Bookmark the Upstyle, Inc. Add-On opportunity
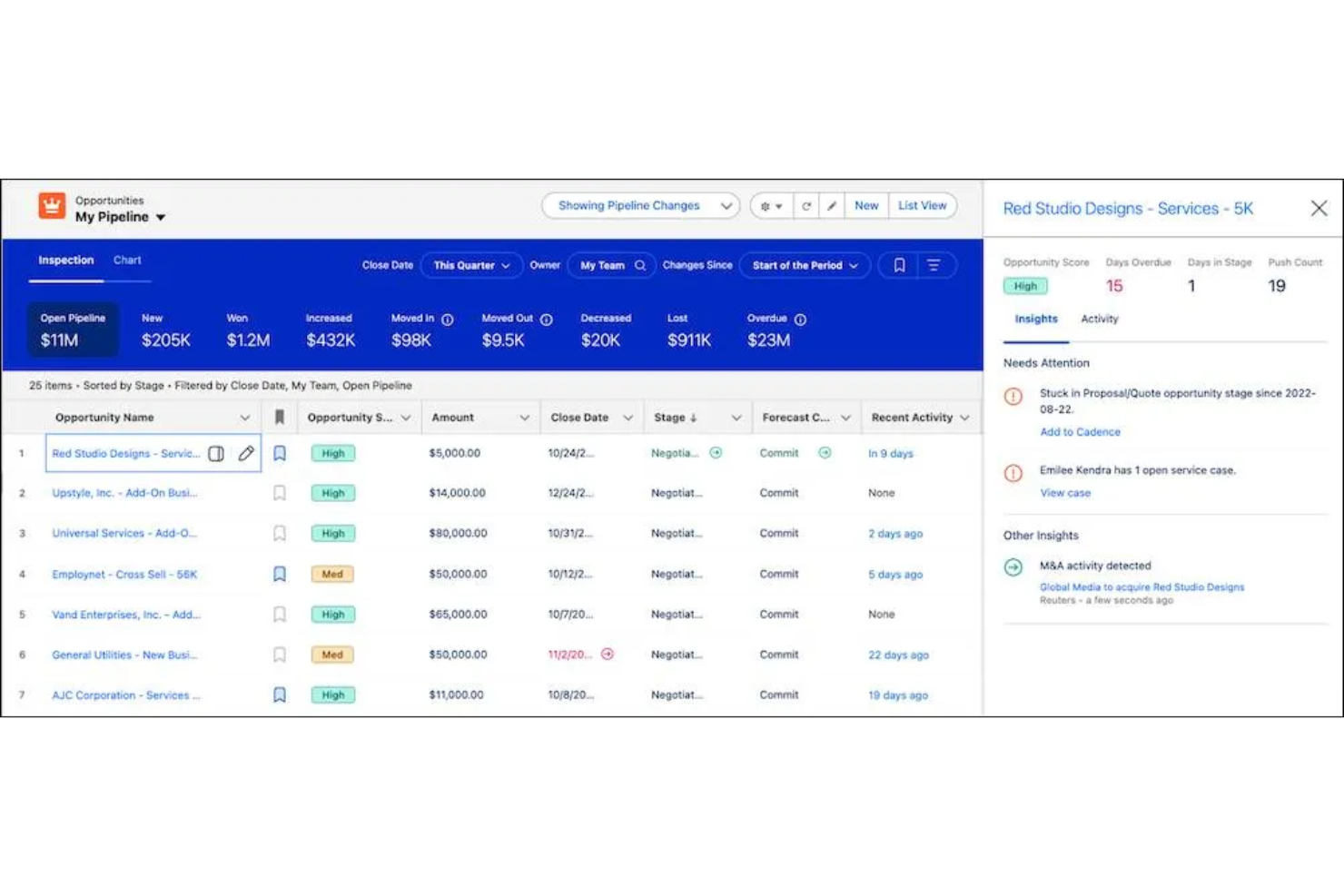 coord(279,493)
